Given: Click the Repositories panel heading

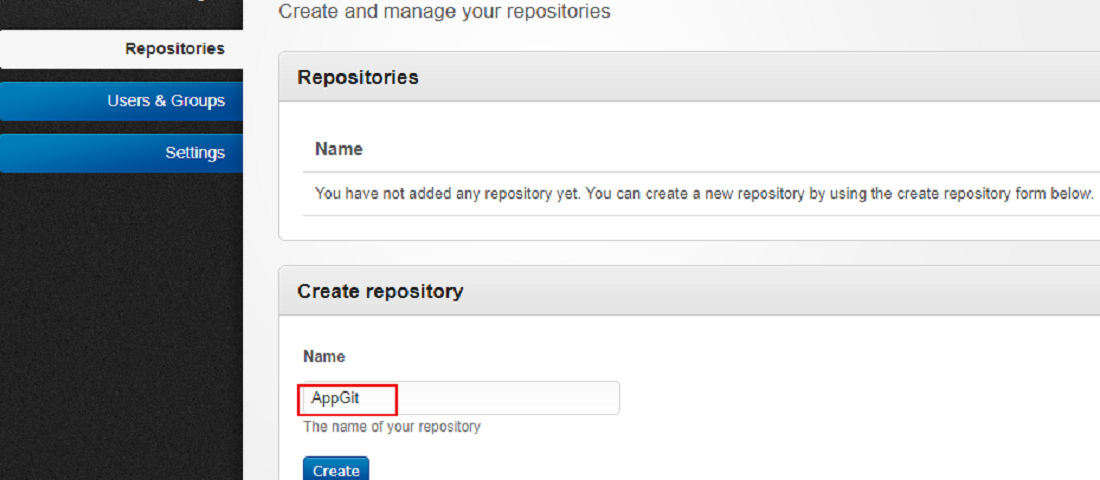Looking at the screenshot, I should click(358, 77).
